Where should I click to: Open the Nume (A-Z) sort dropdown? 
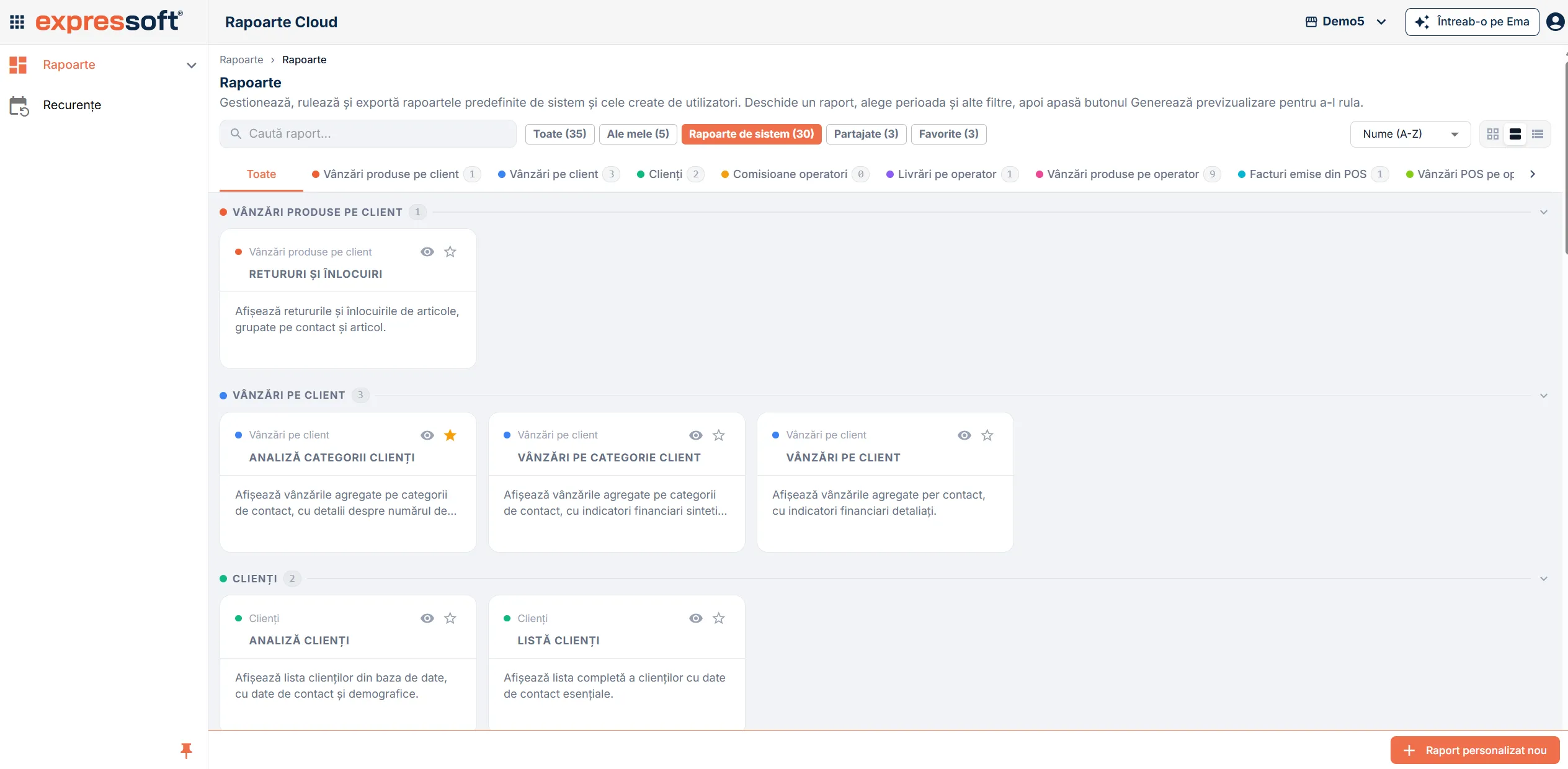pyautogui.click(x=1410, y=134)
